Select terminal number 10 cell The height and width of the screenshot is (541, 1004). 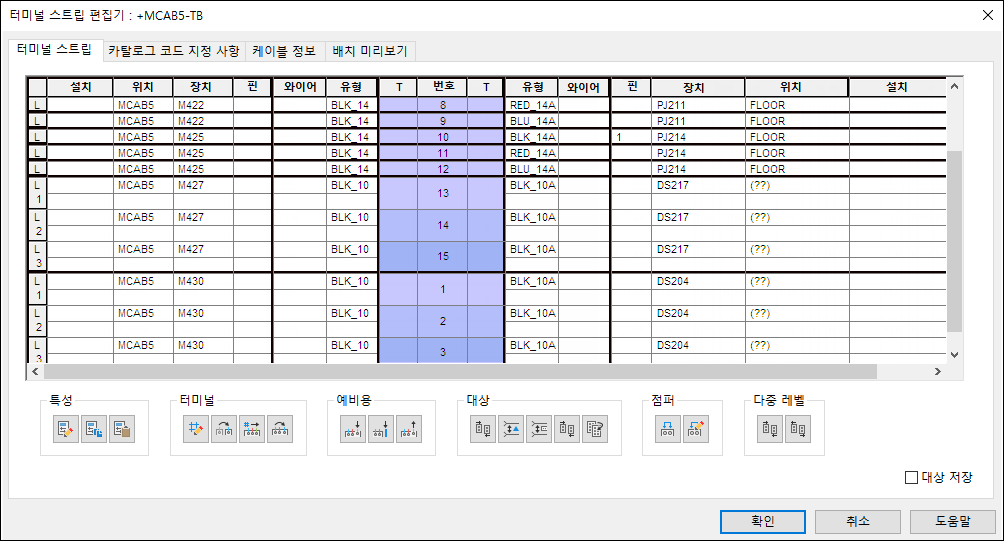pos(442,137)
